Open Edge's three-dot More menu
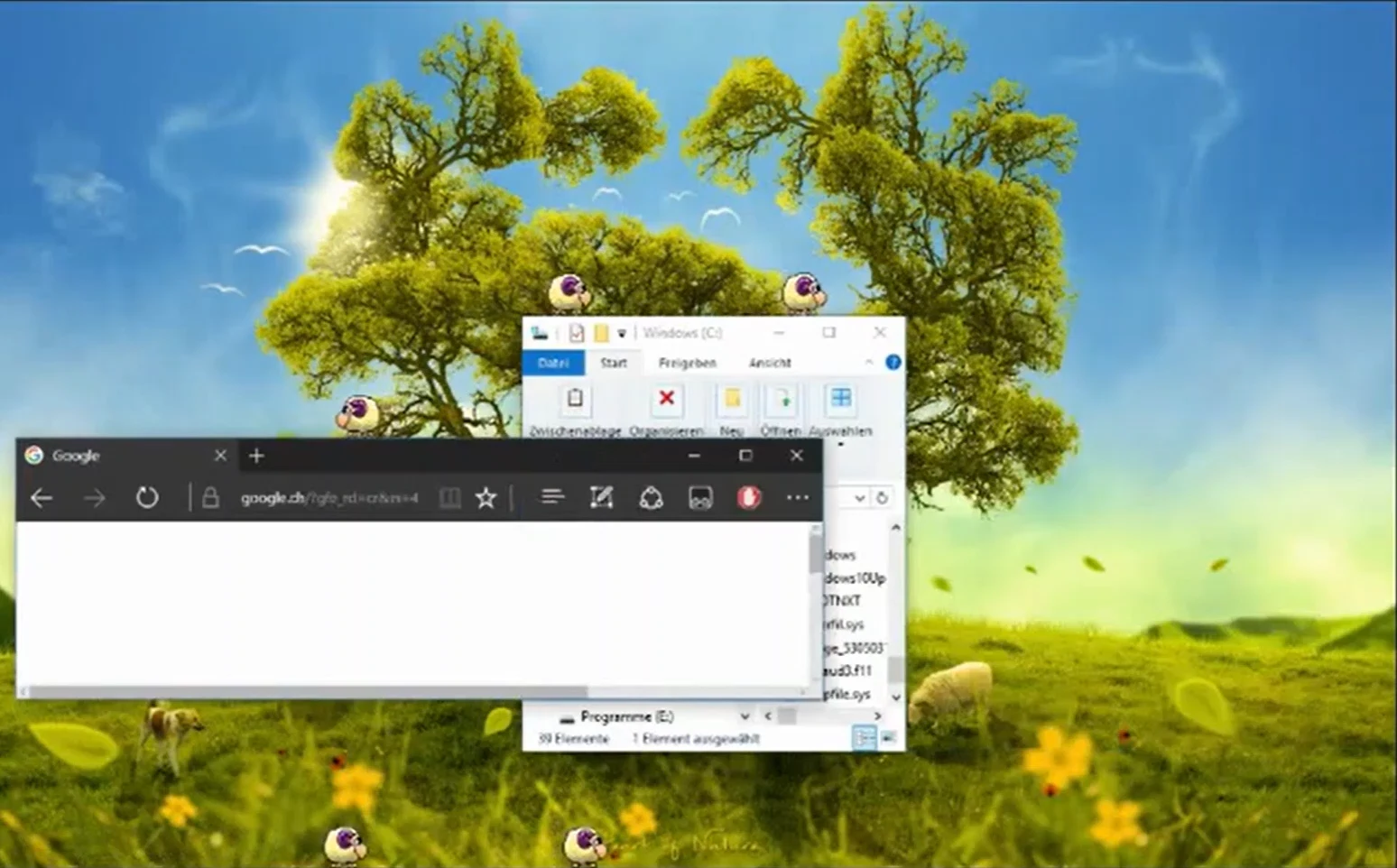The image size is (1397, 868). click(x=798, y=497)
